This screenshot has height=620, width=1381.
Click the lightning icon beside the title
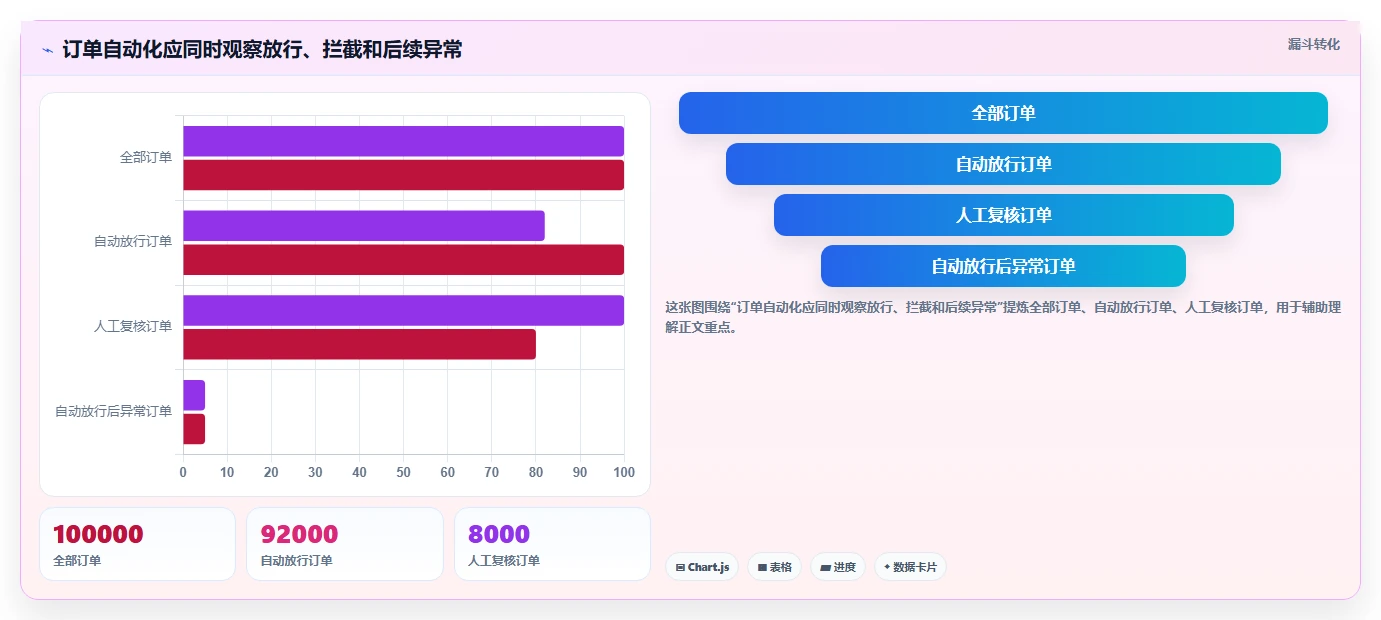47,50
